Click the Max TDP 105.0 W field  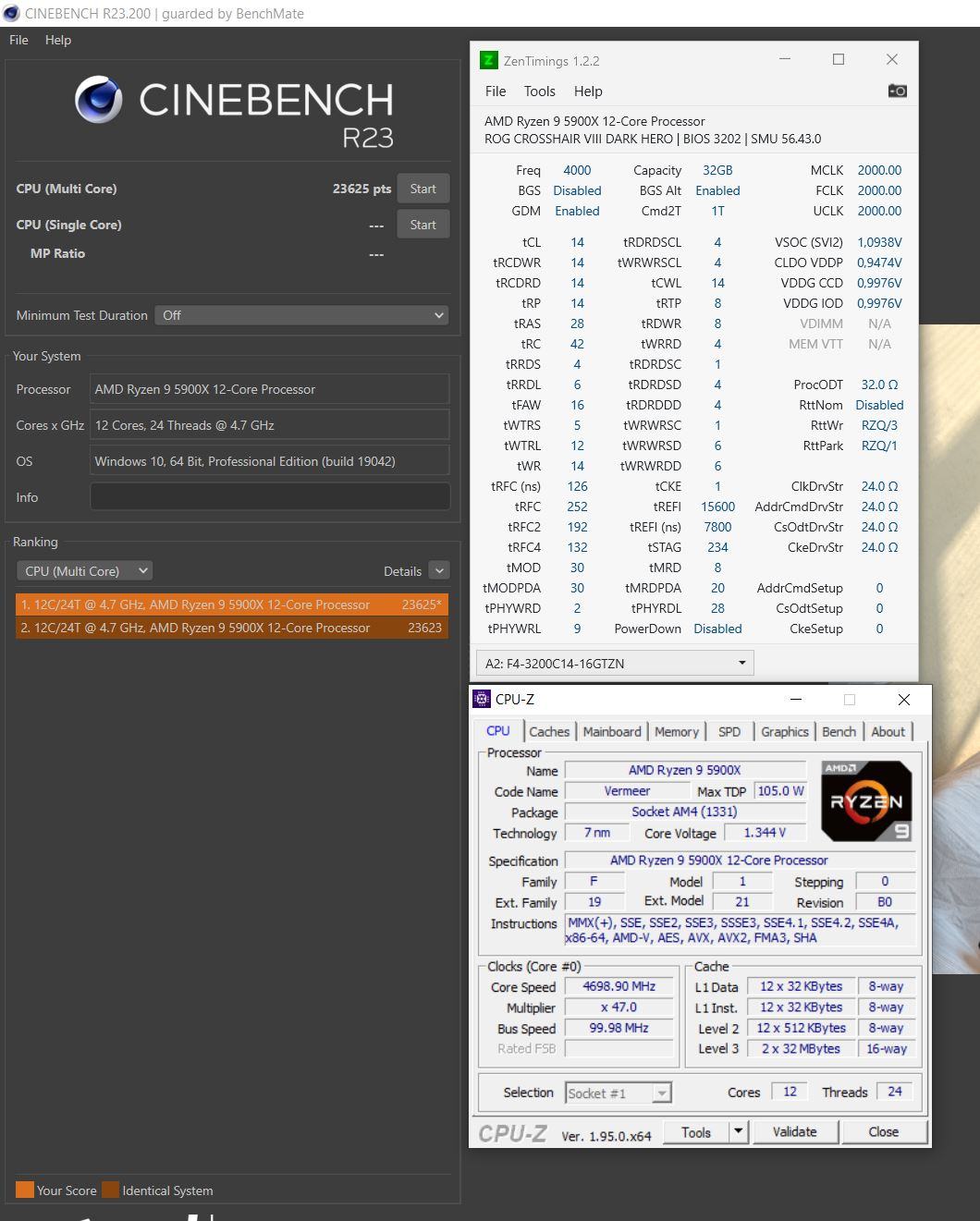[780, 791]
